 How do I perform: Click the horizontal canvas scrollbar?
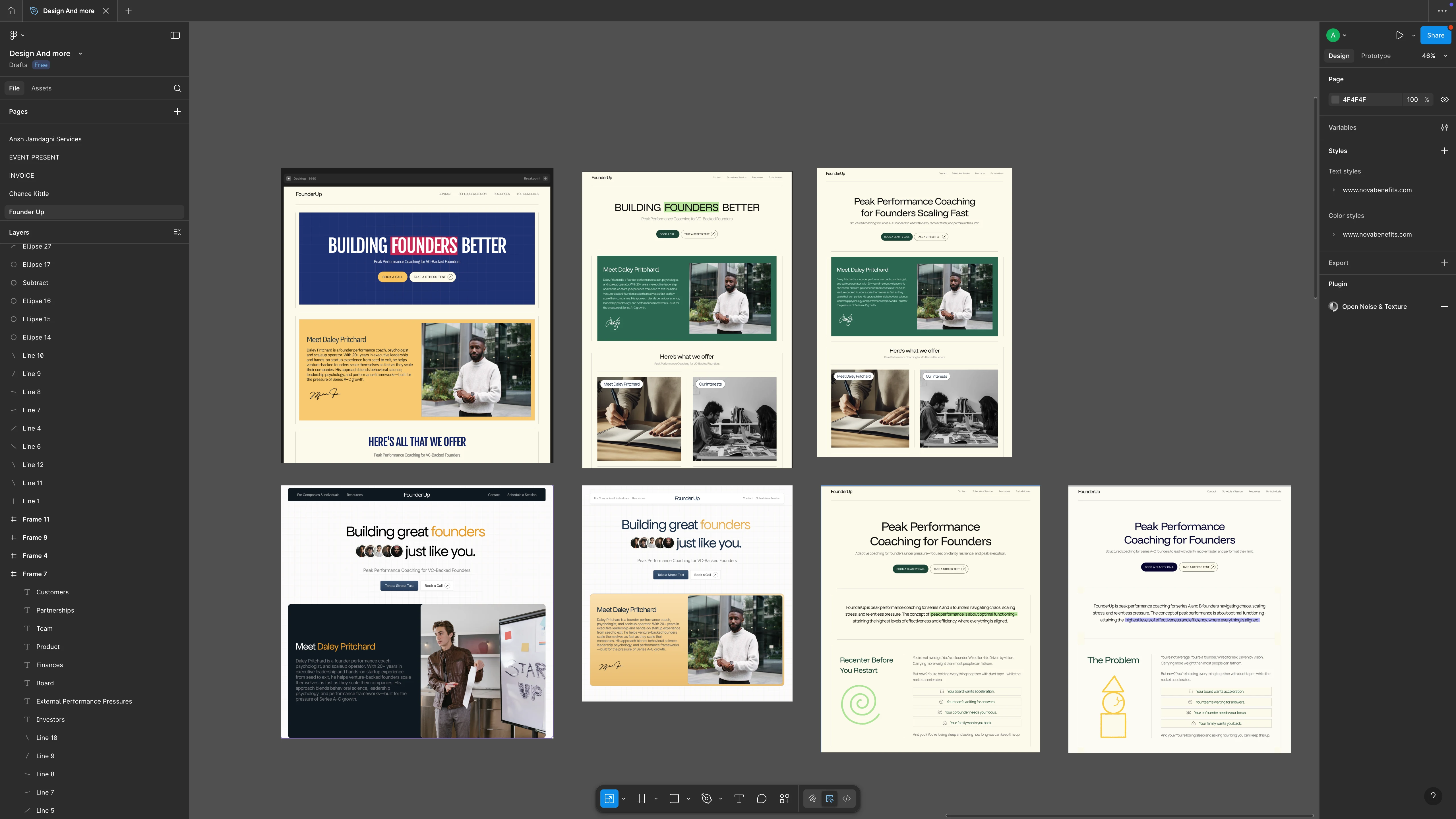tap(1129, 816)
